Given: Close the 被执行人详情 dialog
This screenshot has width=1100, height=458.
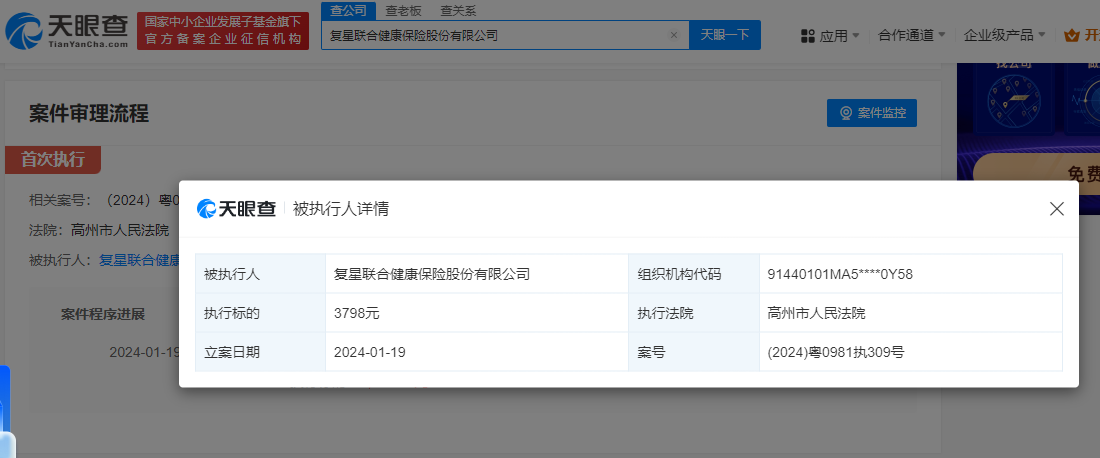Looking at the screenshot, I should tap(1057, 208).
